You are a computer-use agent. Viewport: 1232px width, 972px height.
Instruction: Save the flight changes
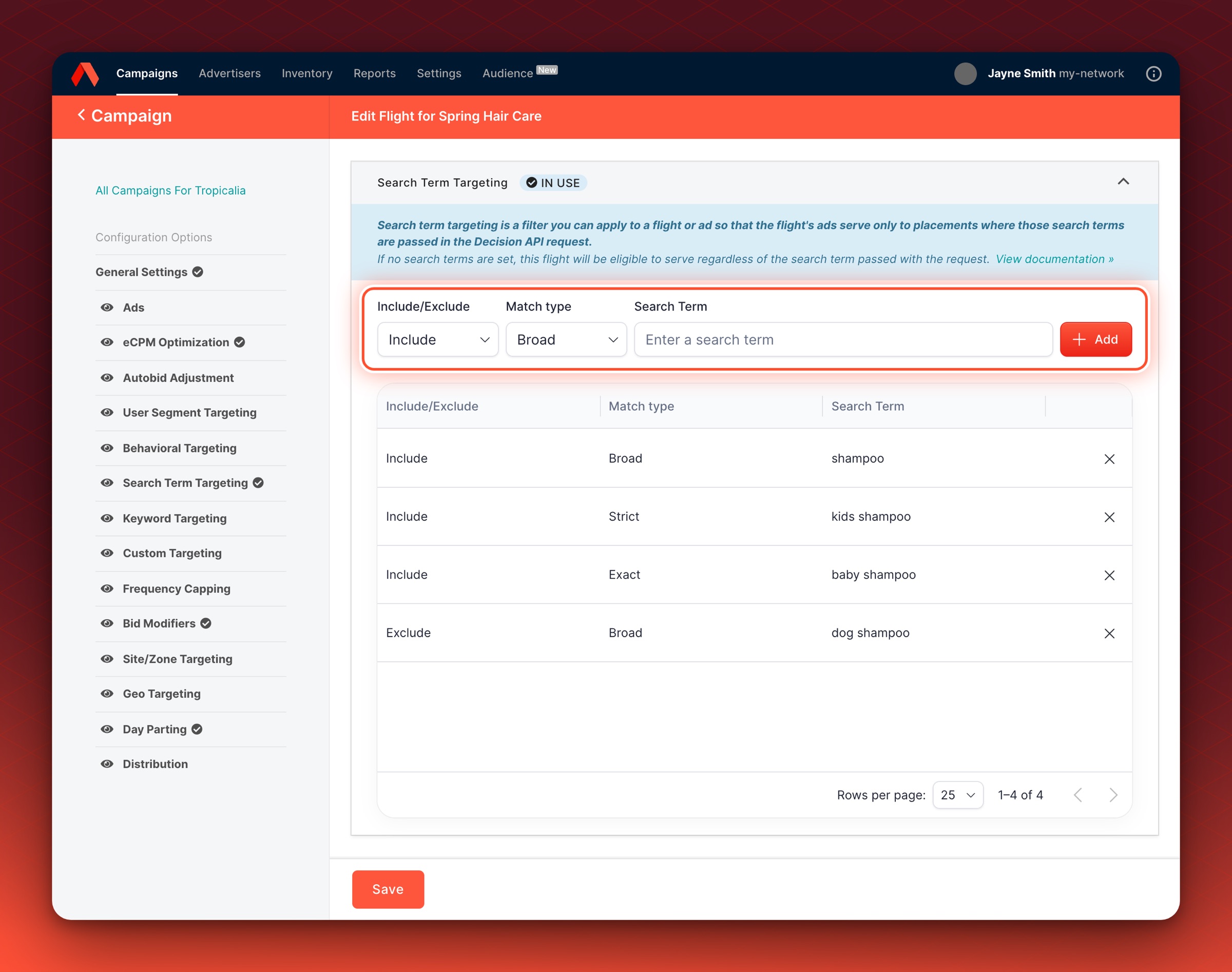coord(388,889)
